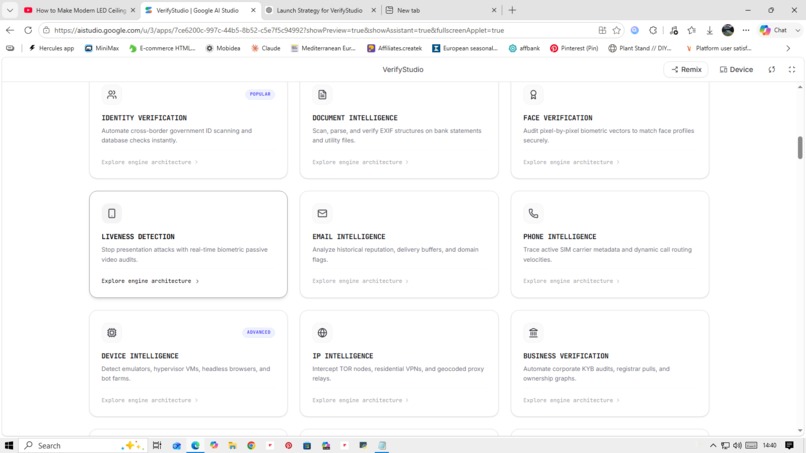
Task: Open Explore engine architecture under Business Verification
Action: coord(571,400)
